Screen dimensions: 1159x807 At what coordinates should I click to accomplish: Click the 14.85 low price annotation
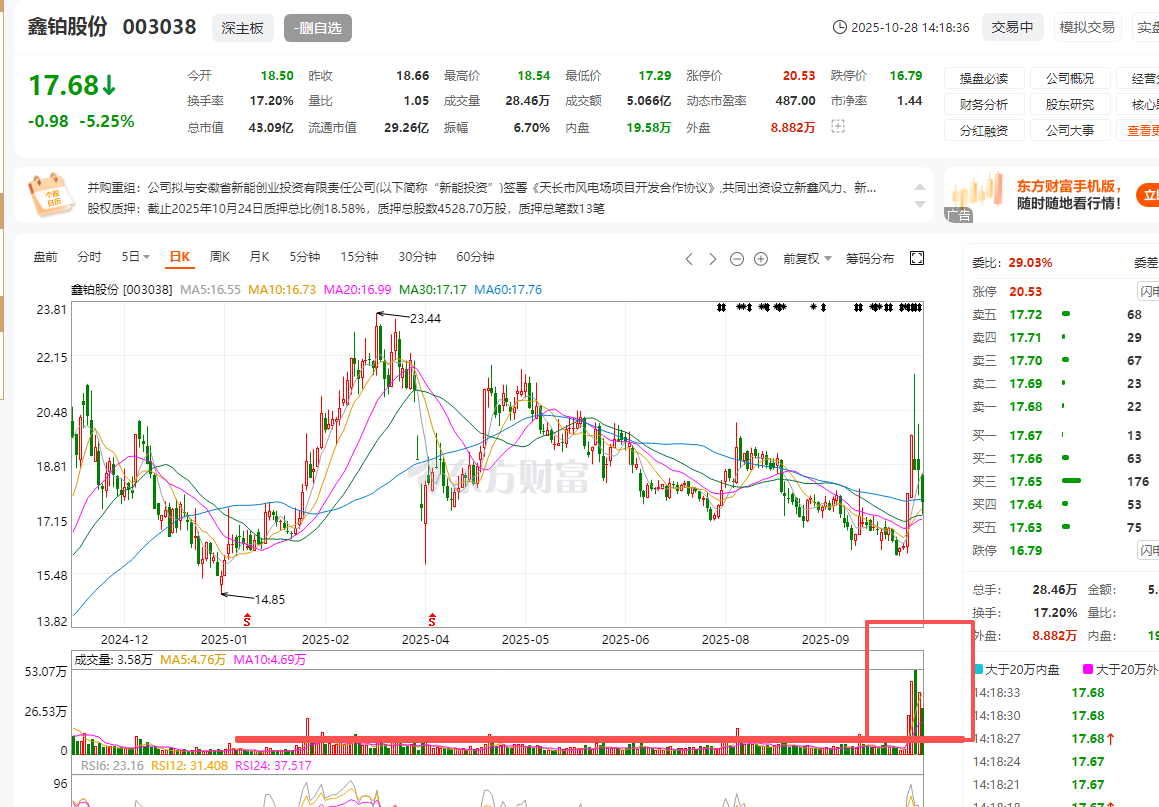tap(269, 599)
